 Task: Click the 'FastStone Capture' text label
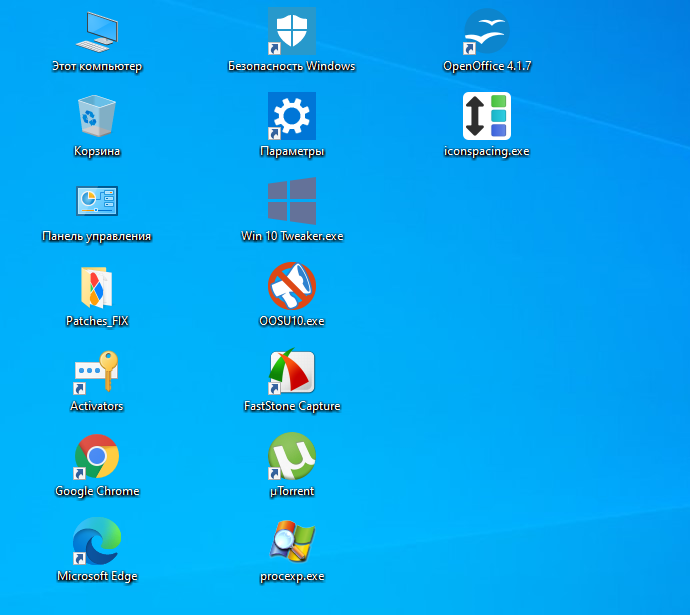(292, 406)
